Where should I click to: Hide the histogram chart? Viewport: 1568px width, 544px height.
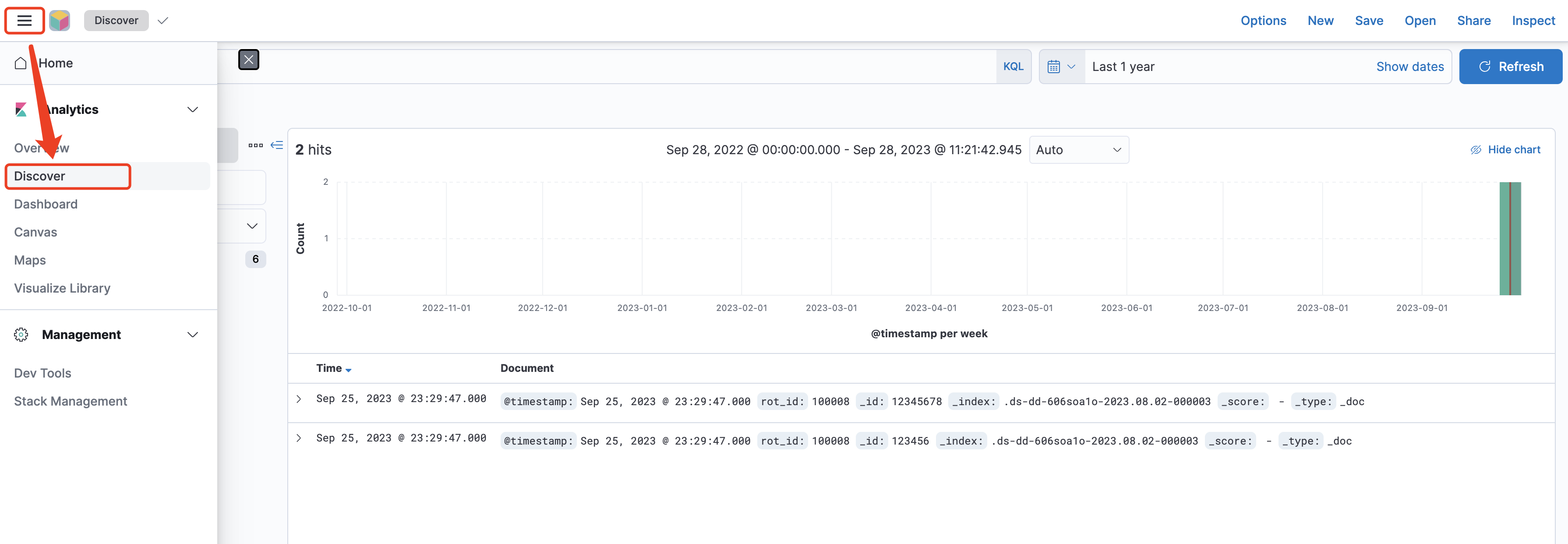pos(1504,150)
